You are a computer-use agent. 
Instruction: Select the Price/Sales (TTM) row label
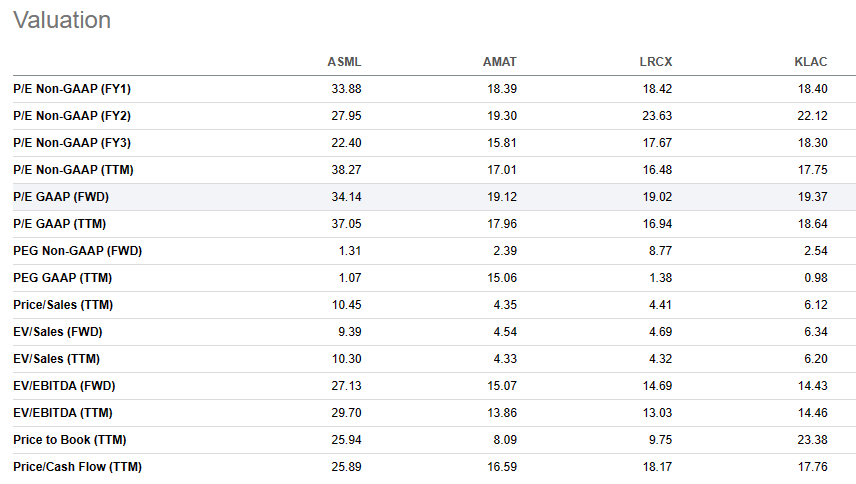pos(64,305)
